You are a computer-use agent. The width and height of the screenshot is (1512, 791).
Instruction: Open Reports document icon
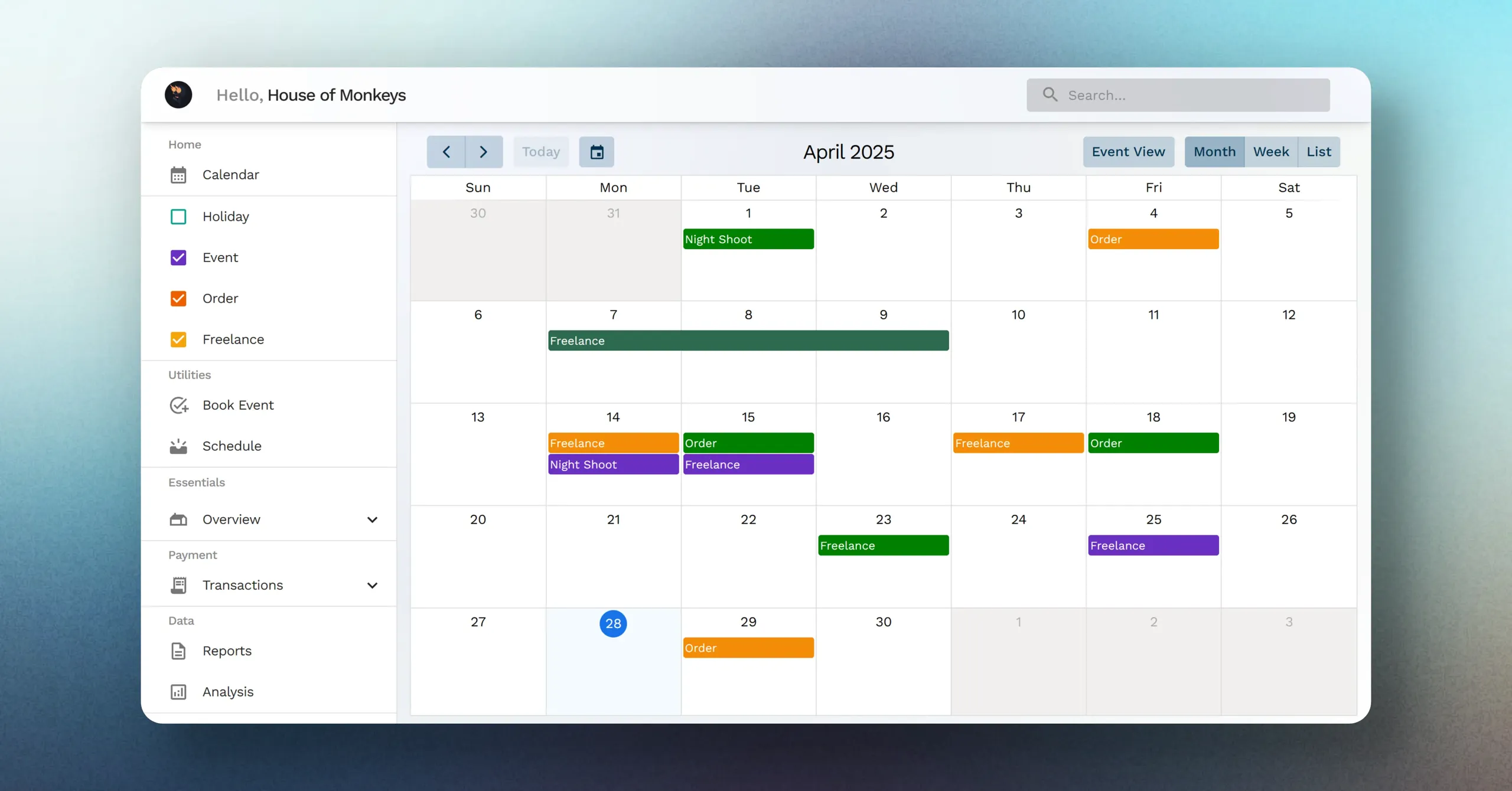pos(178,651)
